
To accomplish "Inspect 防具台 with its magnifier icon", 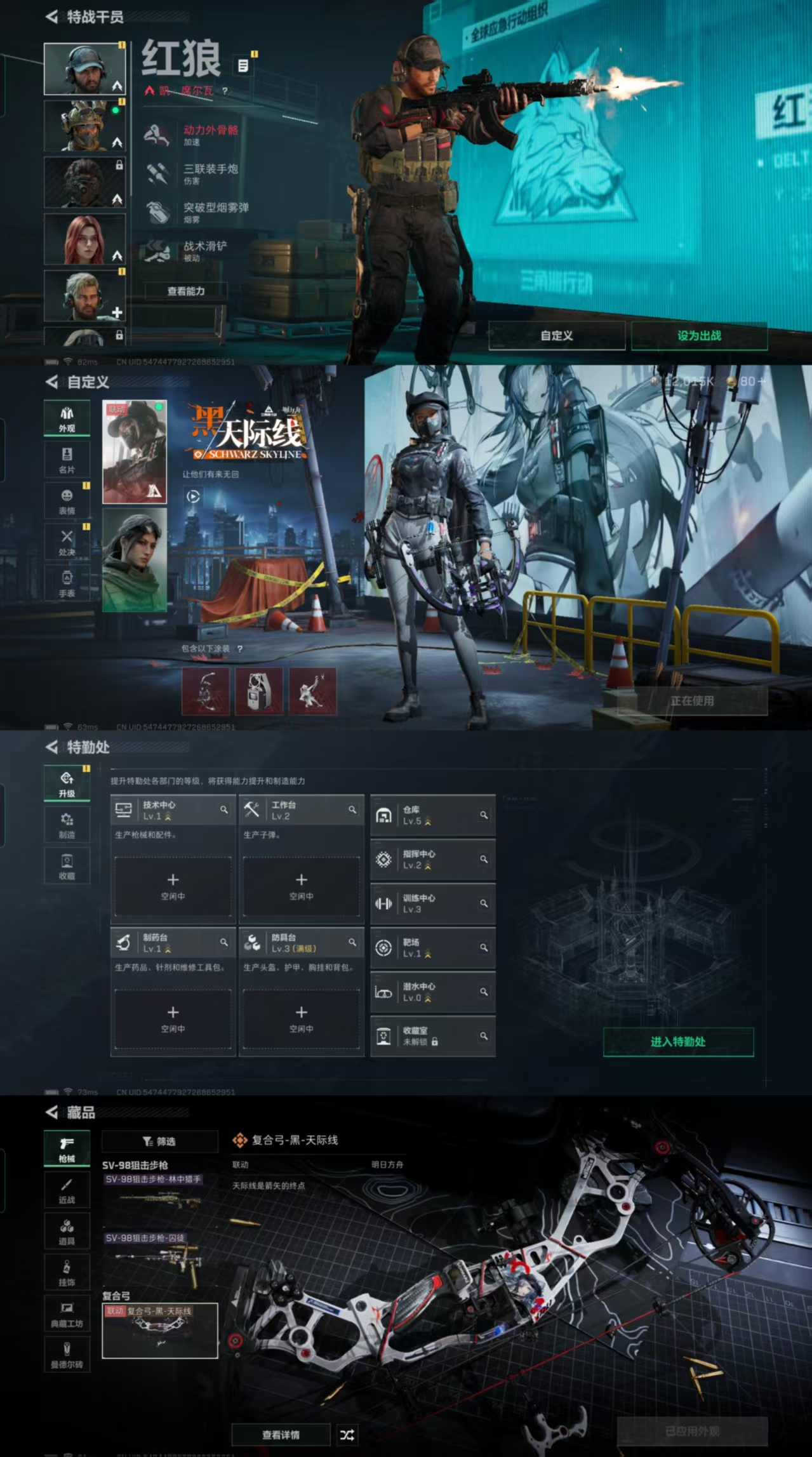I will 352,942.
